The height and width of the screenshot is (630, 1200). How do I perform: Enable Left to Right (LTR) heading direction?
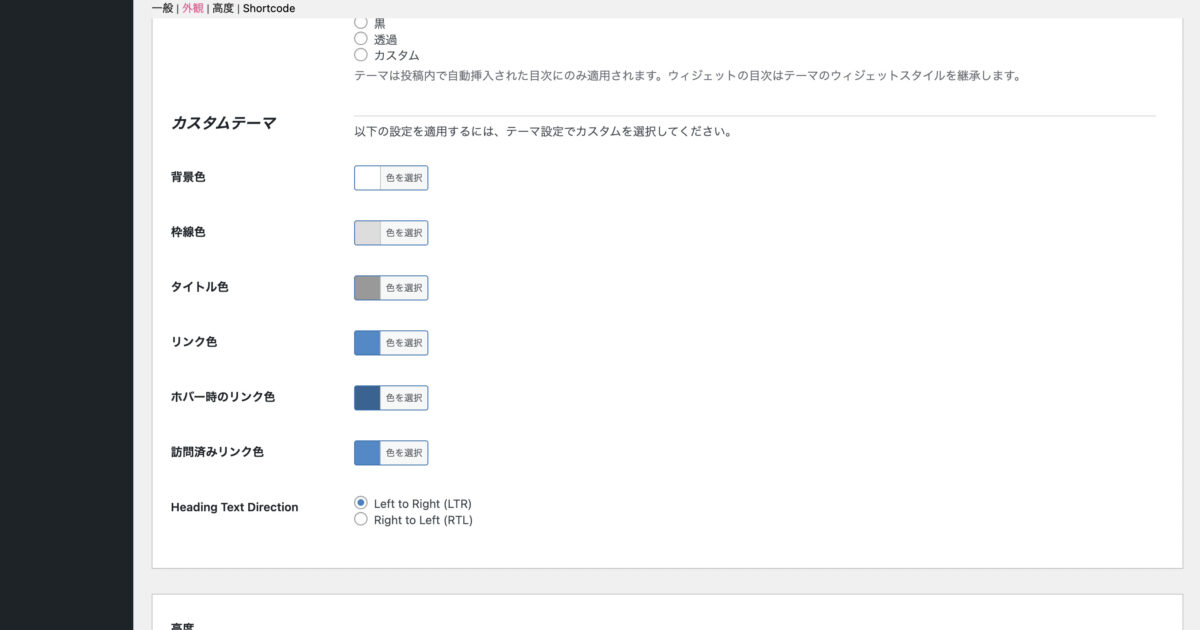pyautogui.click(x=361, y=503)
